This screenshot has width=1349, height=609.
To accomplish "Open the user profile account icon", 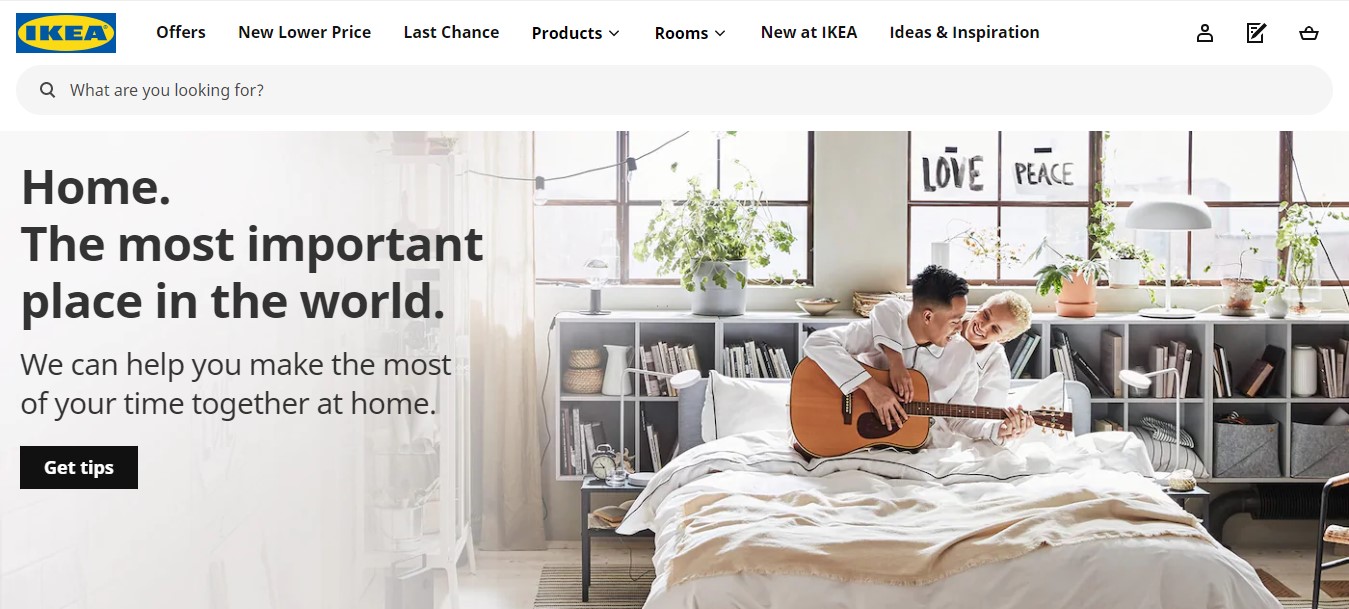I will point(1205,33).
